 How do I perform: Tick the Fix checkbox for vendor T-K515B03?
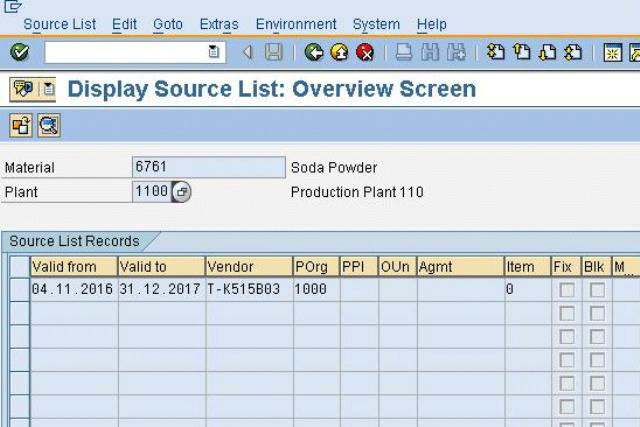tap(567, 290)
